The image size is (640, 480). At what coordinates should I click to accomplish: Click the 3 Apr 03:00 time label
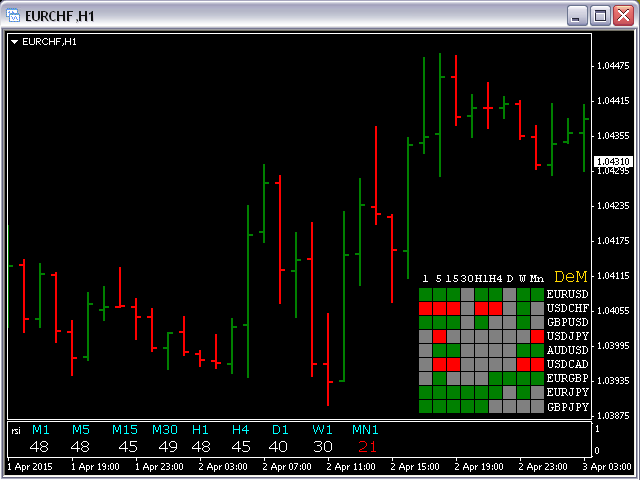pos(607,467)
